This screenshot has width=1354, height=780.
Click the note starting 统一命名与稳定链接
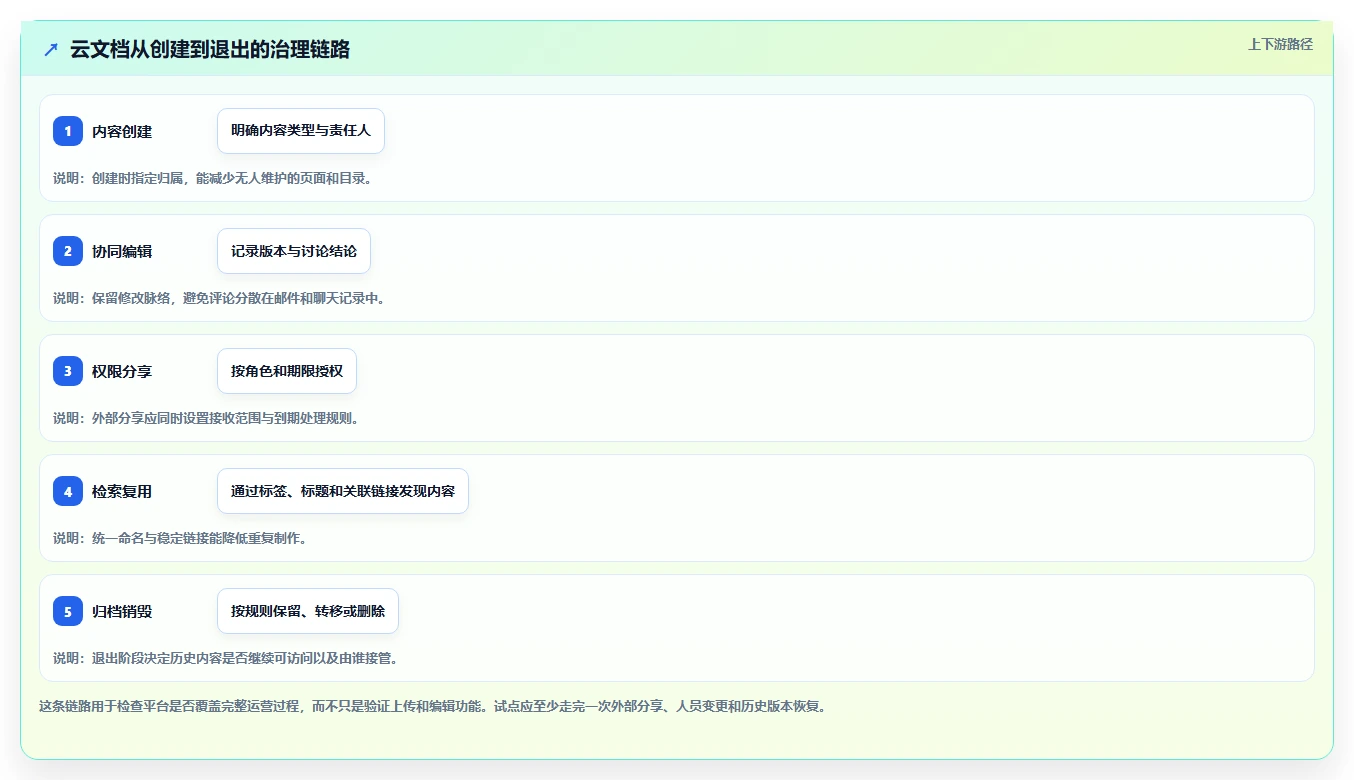pos(180,538)
